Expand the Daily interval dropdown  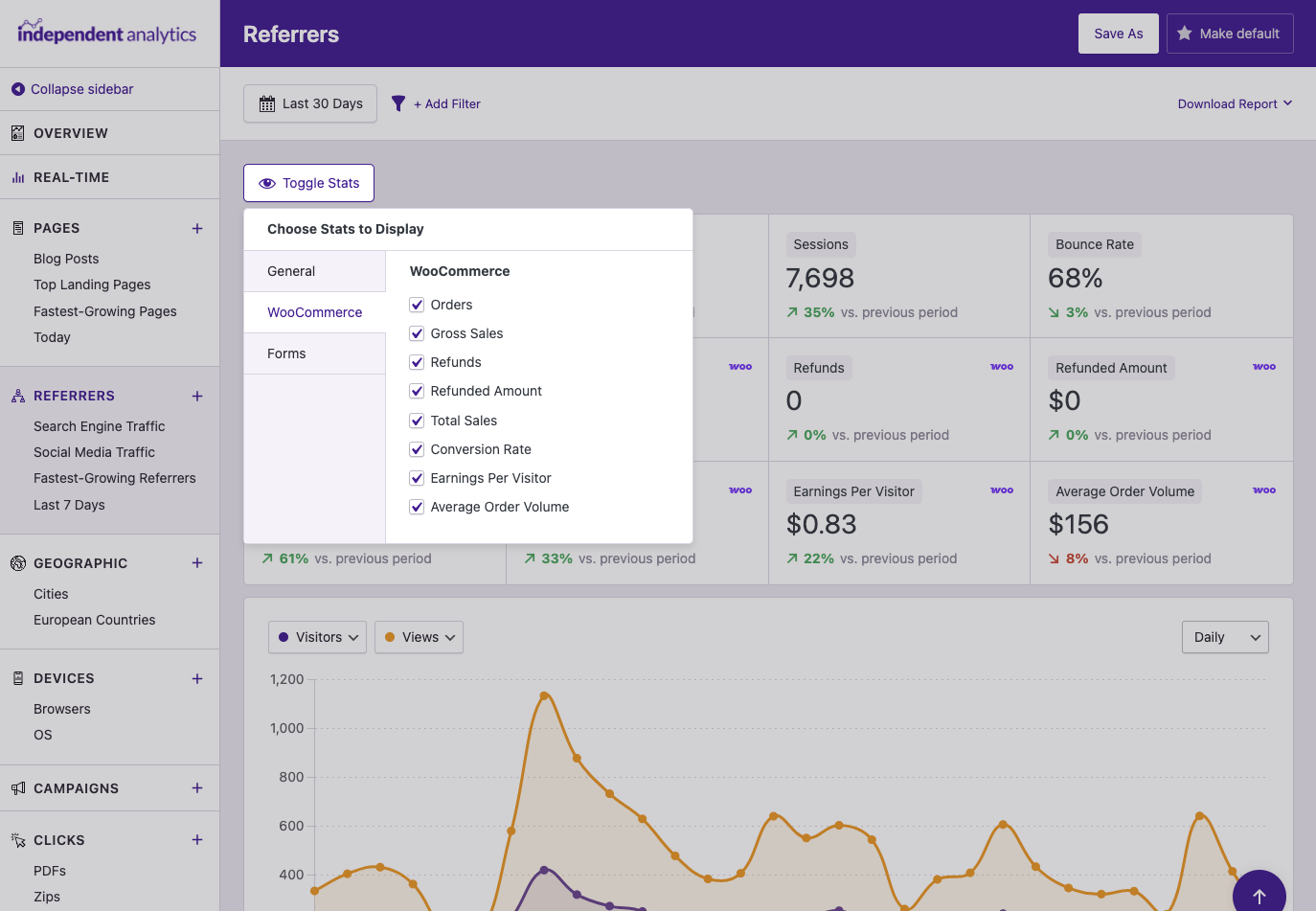1225,637
